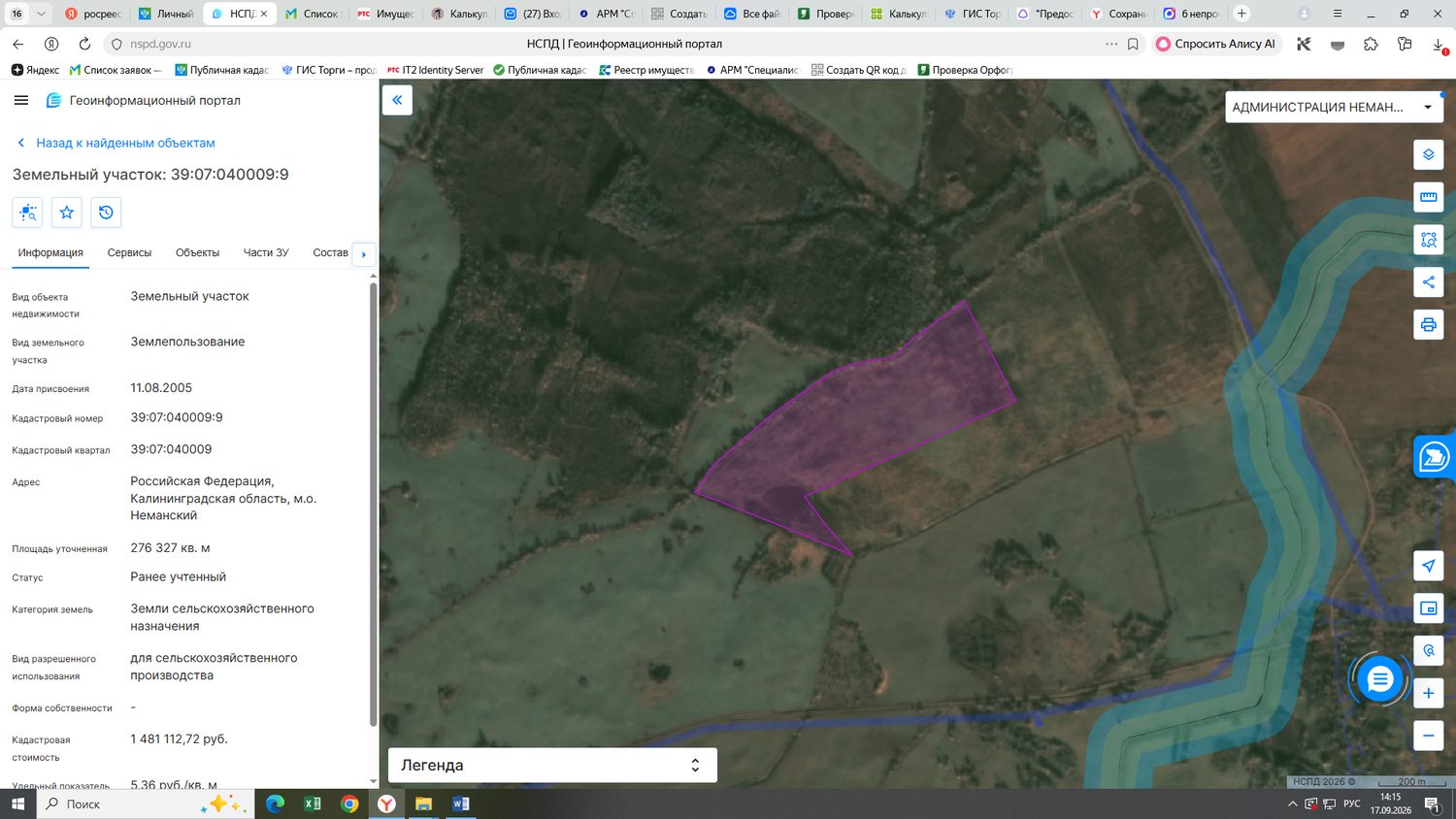Viewport: 1456px width, 819px height.
Task: Bookmark this page in address bar
Action: click(1133, 44)
